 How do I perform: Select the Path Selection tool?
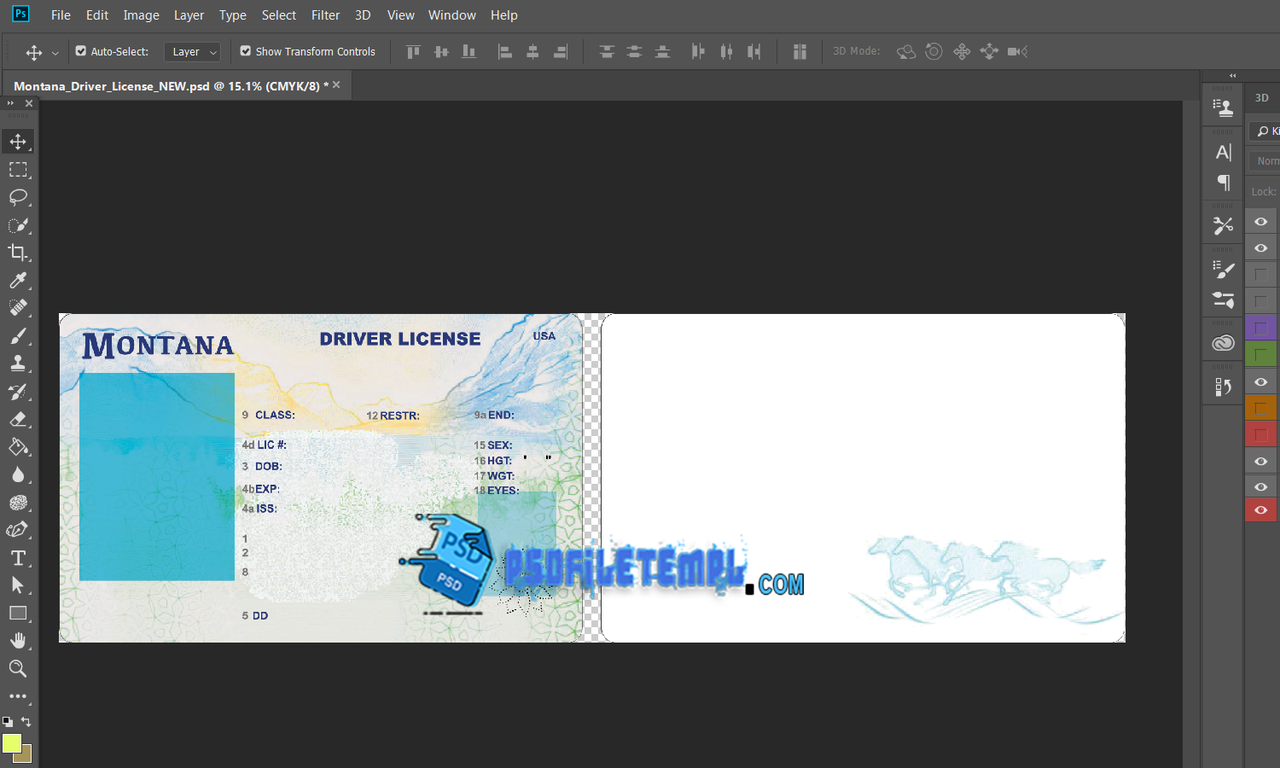point(18,585)
